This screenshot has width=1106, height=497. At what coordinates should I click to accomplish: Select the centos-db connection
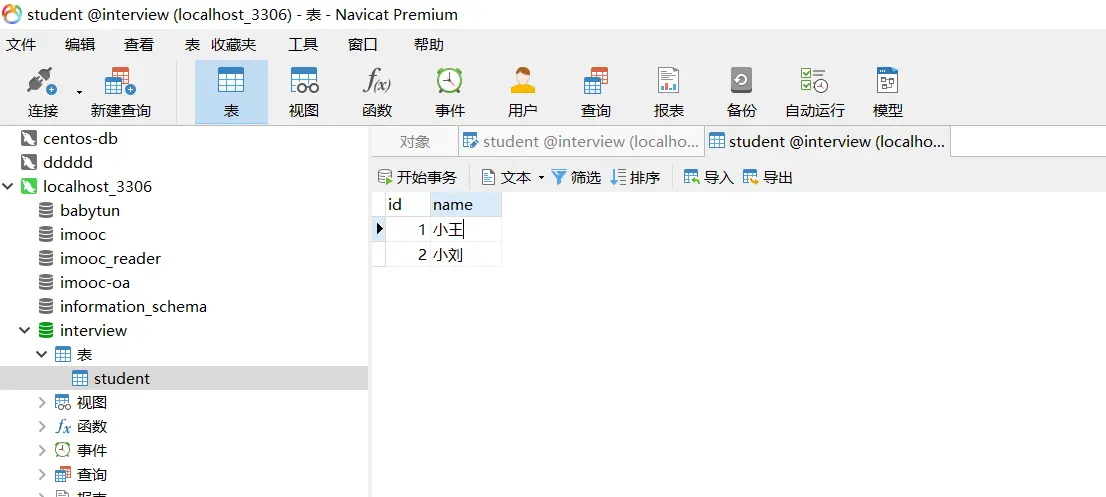point(80,139)
